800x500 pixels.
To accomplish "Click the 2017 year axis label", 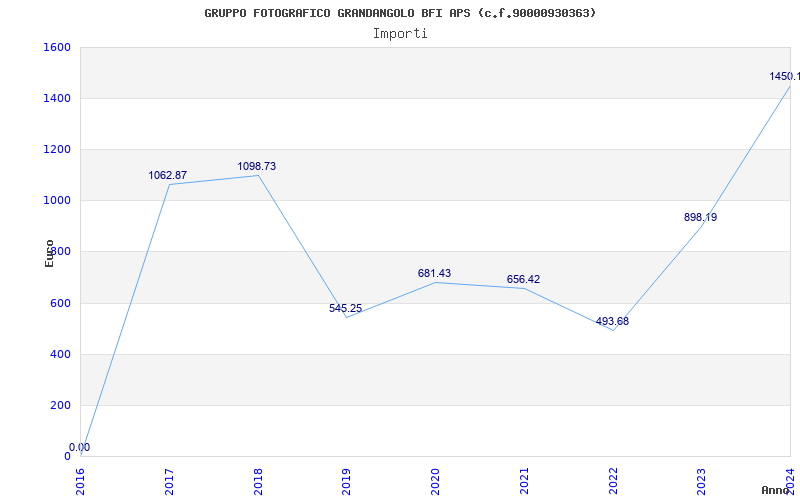I will pos(169,481).
